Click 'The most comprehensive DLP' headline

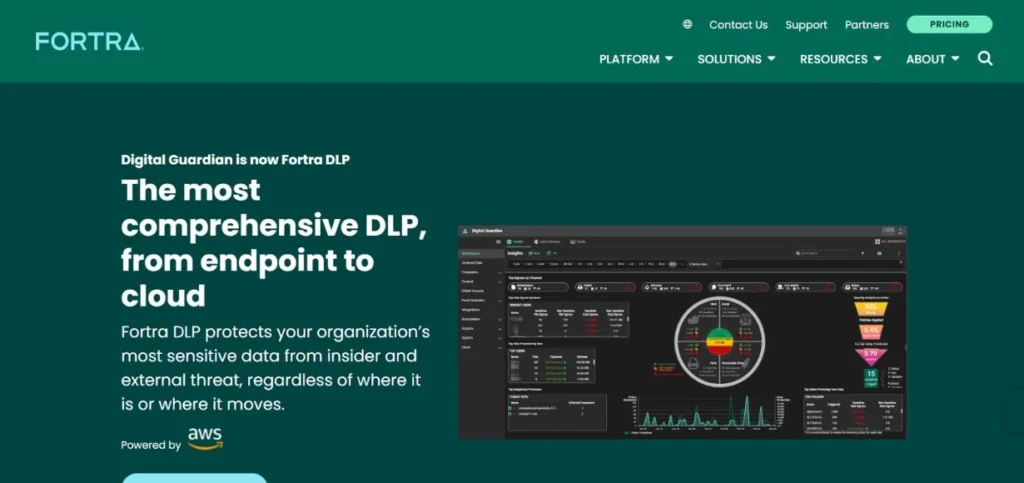coord(274,243)
